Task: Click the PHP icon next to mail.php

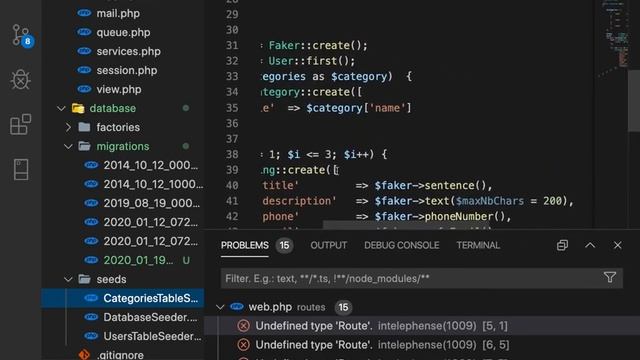Action: 84,13
